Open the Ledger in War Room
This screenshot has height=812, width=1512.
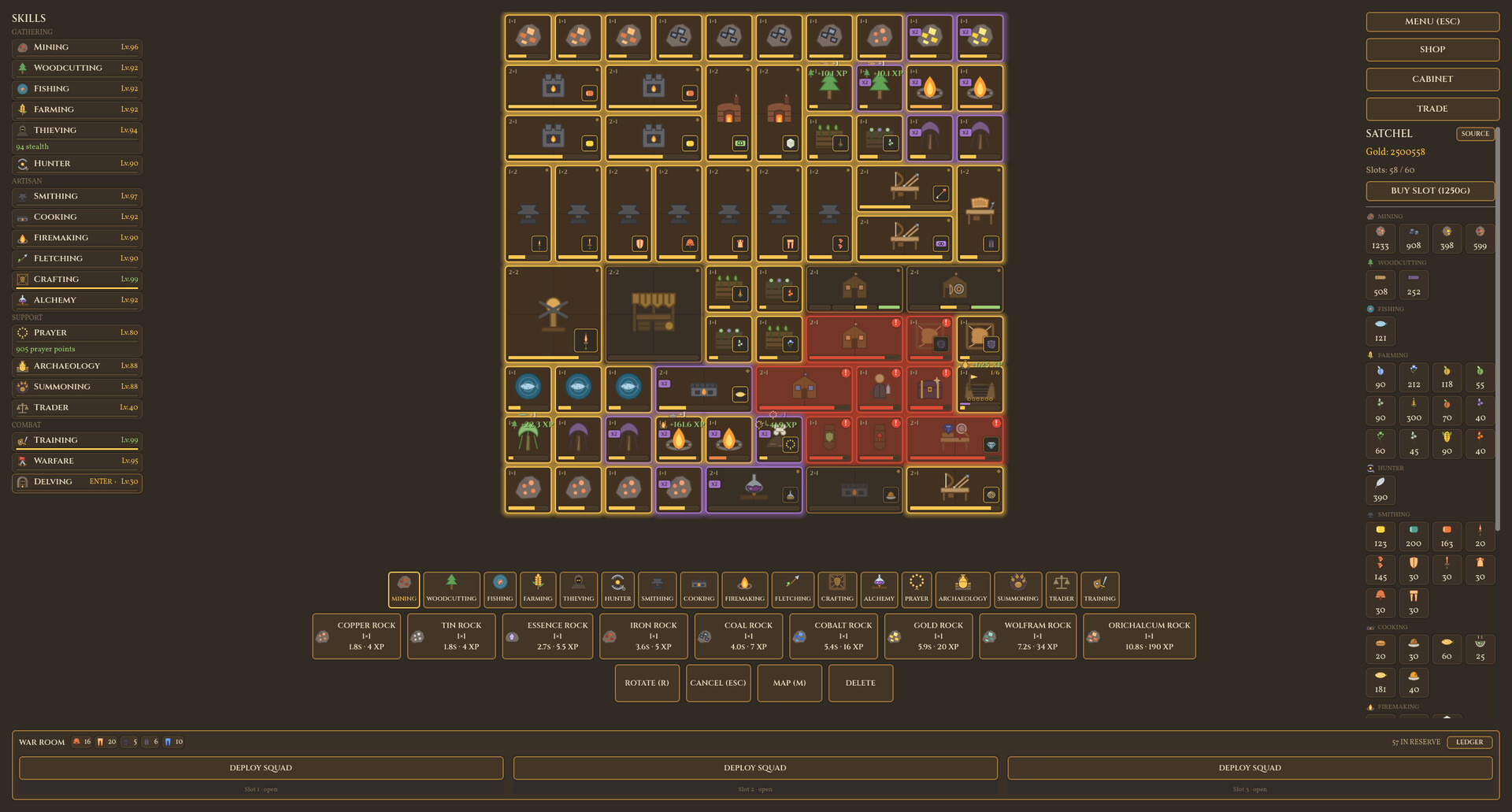[x=1469, y=742]
